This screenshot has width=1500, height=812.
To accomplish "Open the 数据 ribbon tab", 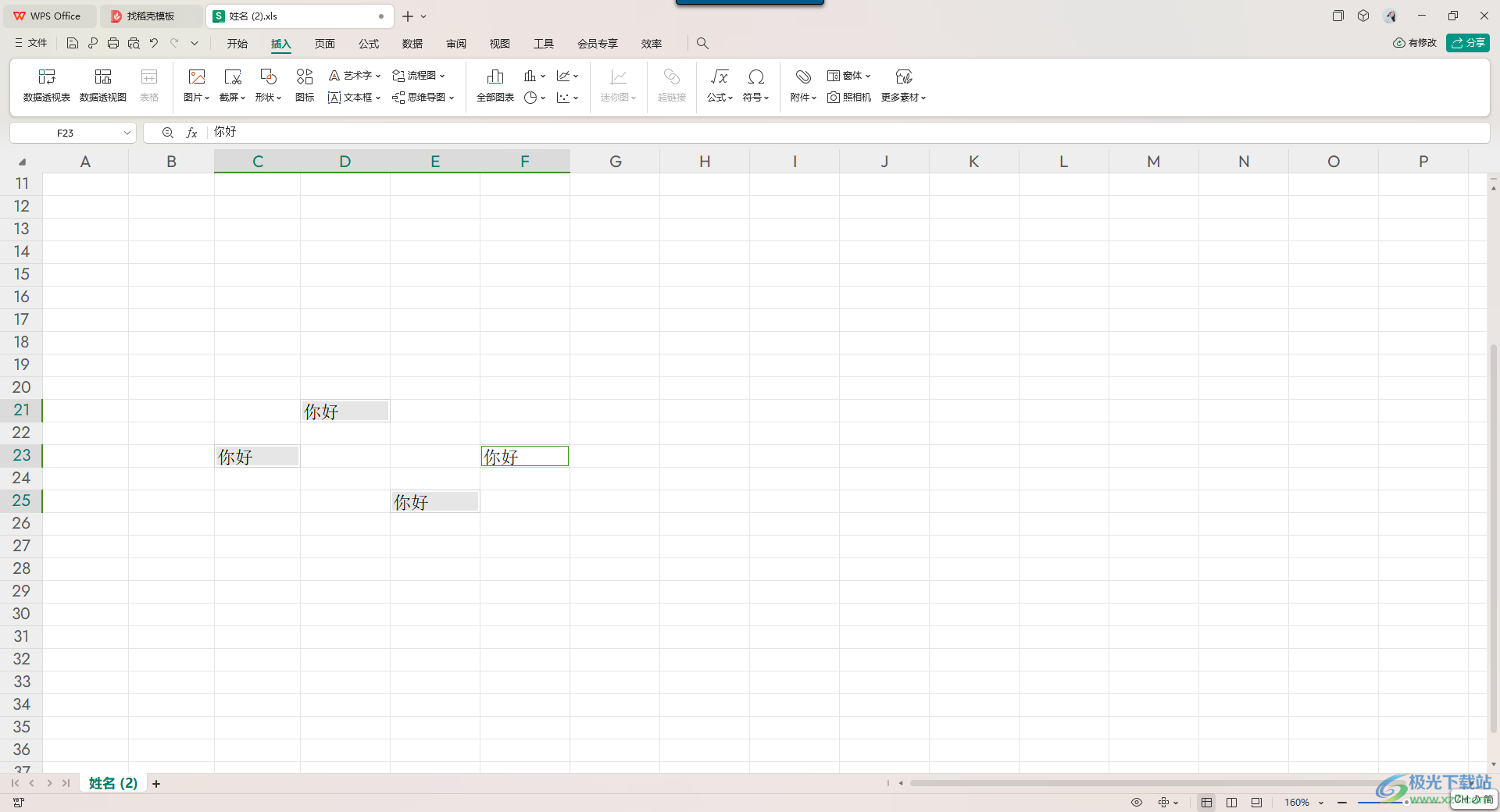I will coord(412,44).
